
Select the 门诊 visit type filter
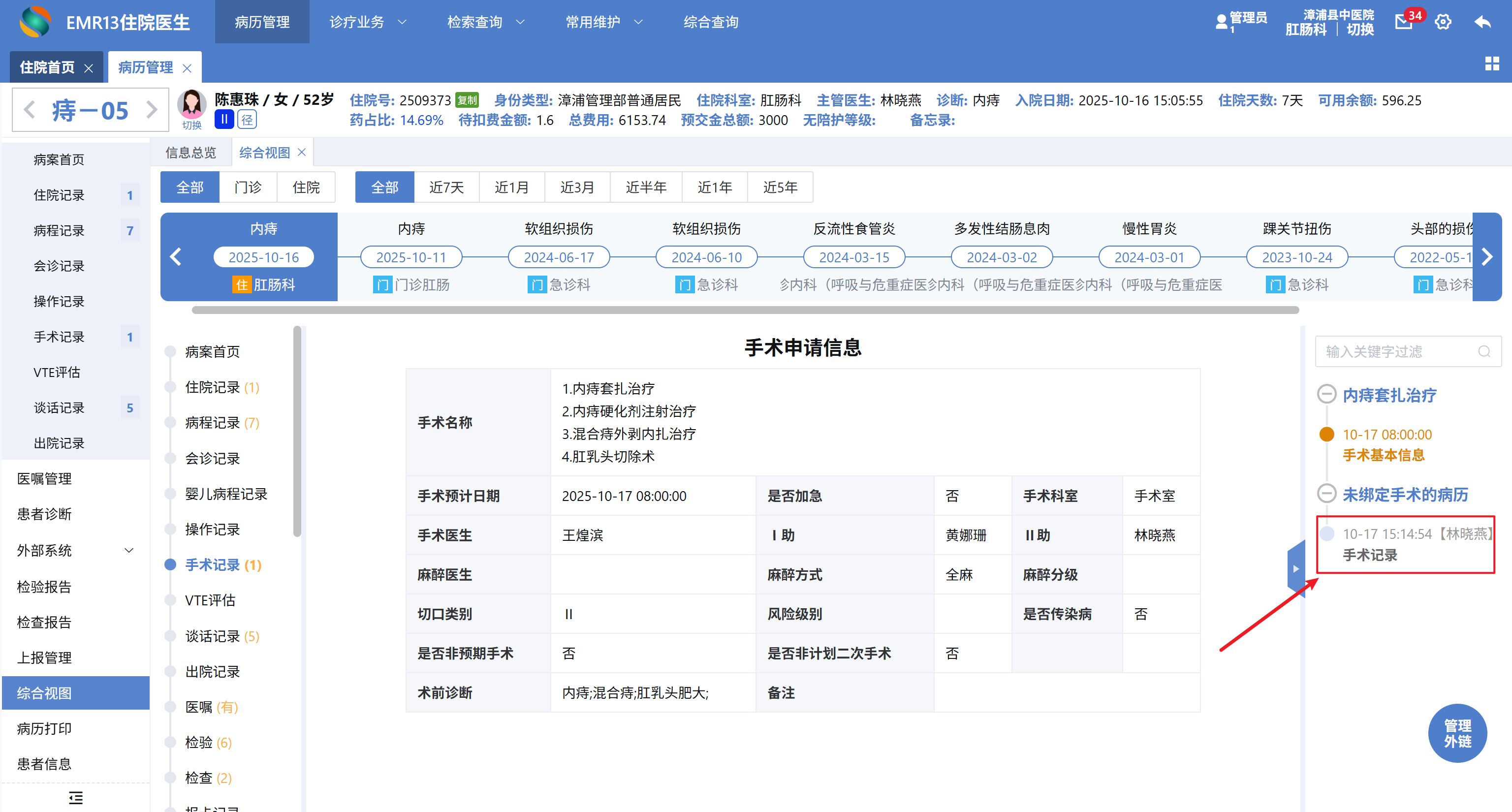[248, 187]
